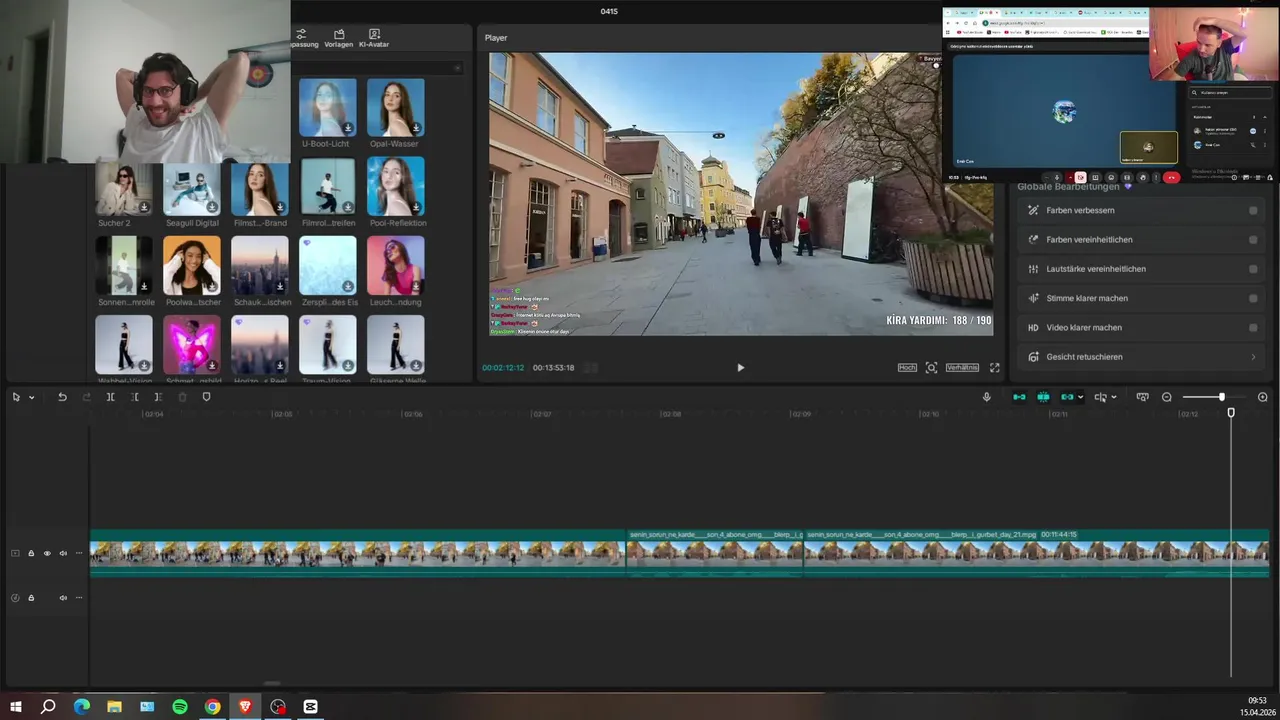
Task: Click the full-screen preview icon in the Player
Action: click(x=994, y=368)
